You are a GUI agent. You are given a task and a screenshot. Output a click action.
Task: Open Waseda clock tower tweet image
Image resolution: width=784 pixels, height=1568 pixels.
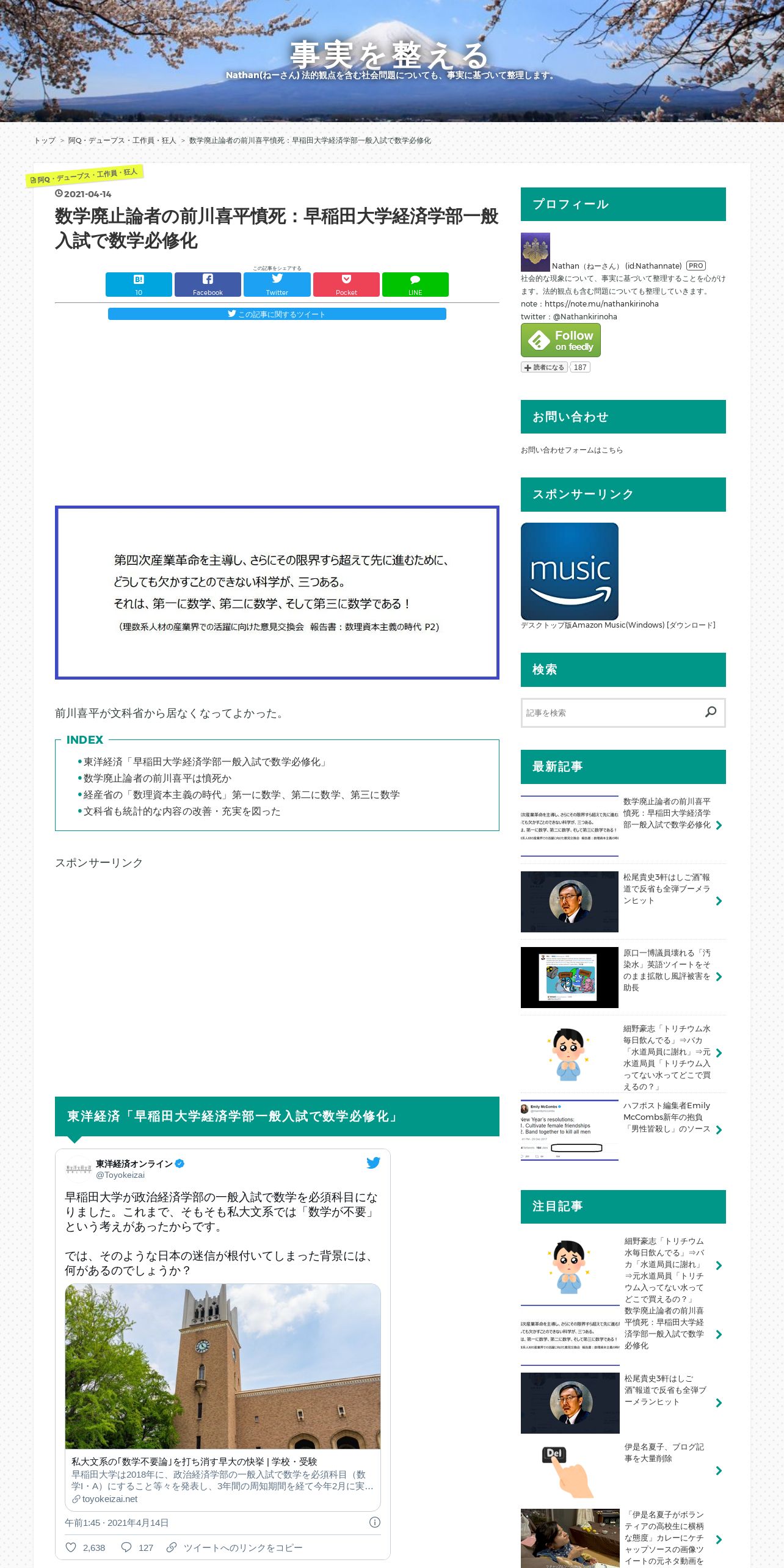click(223, 1367)
